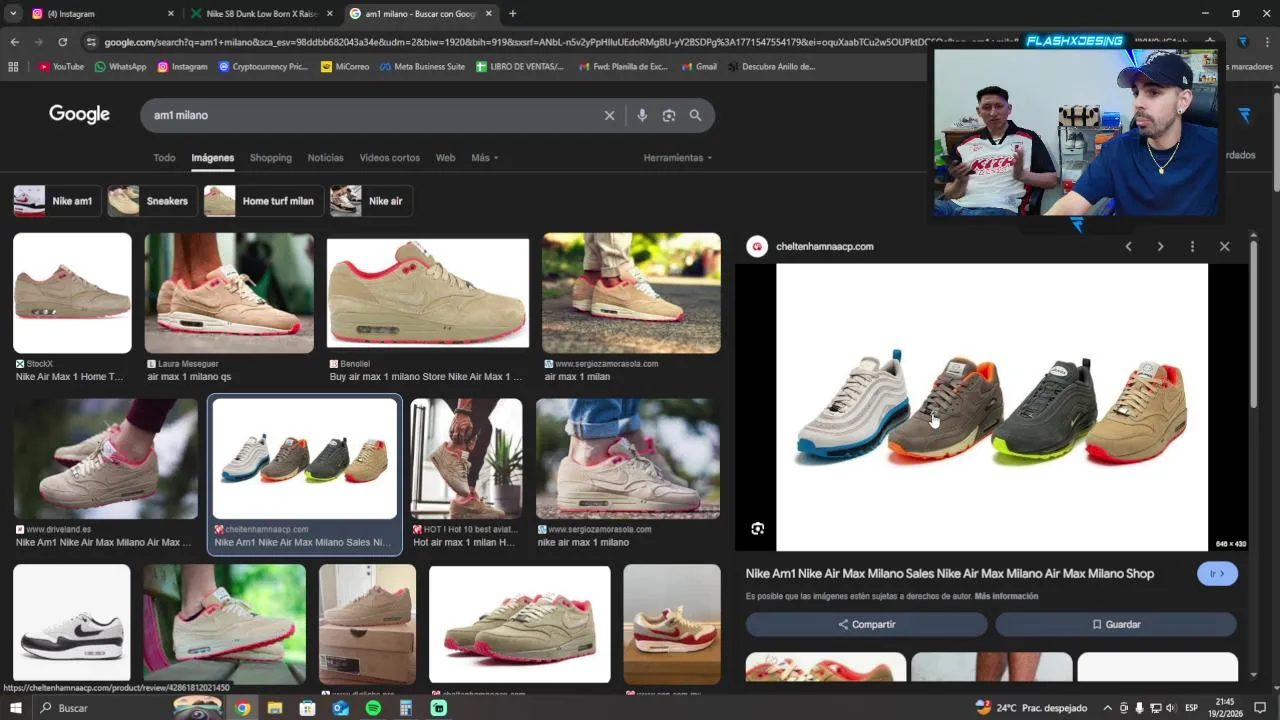Visit the site with the Ir button
Screen dimensions: 1280x720
point(1217,574)
